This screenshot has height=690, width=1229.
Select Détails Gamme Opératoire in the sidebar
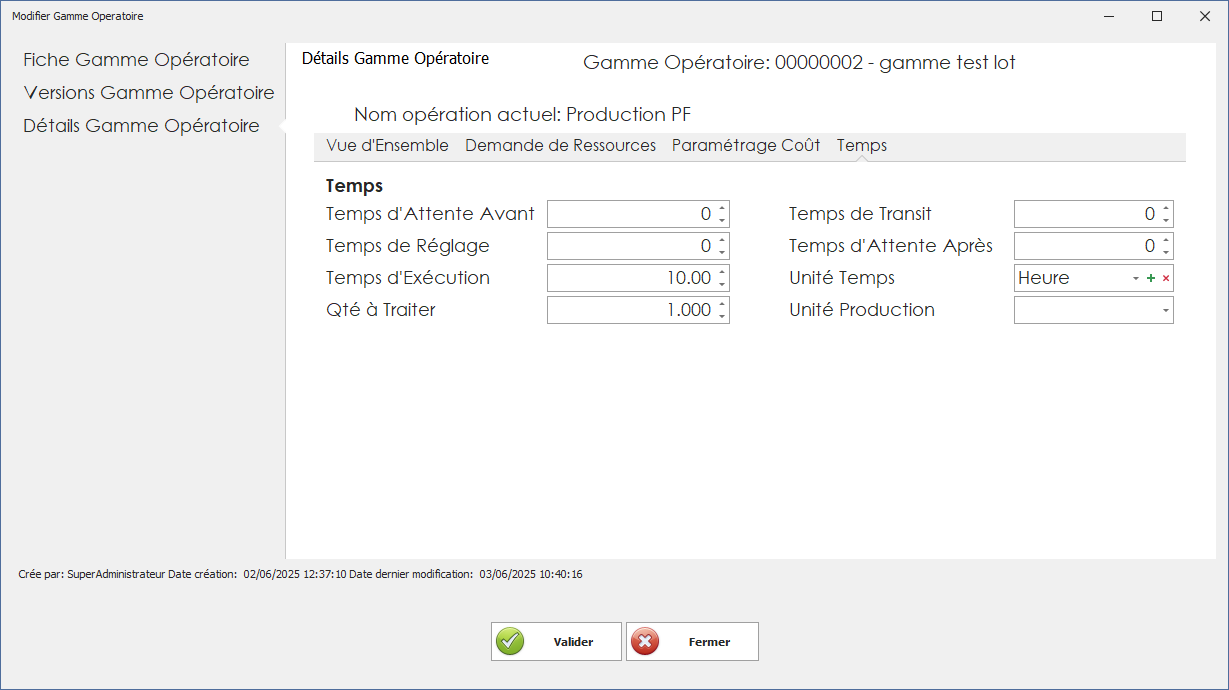click(141, 125)
